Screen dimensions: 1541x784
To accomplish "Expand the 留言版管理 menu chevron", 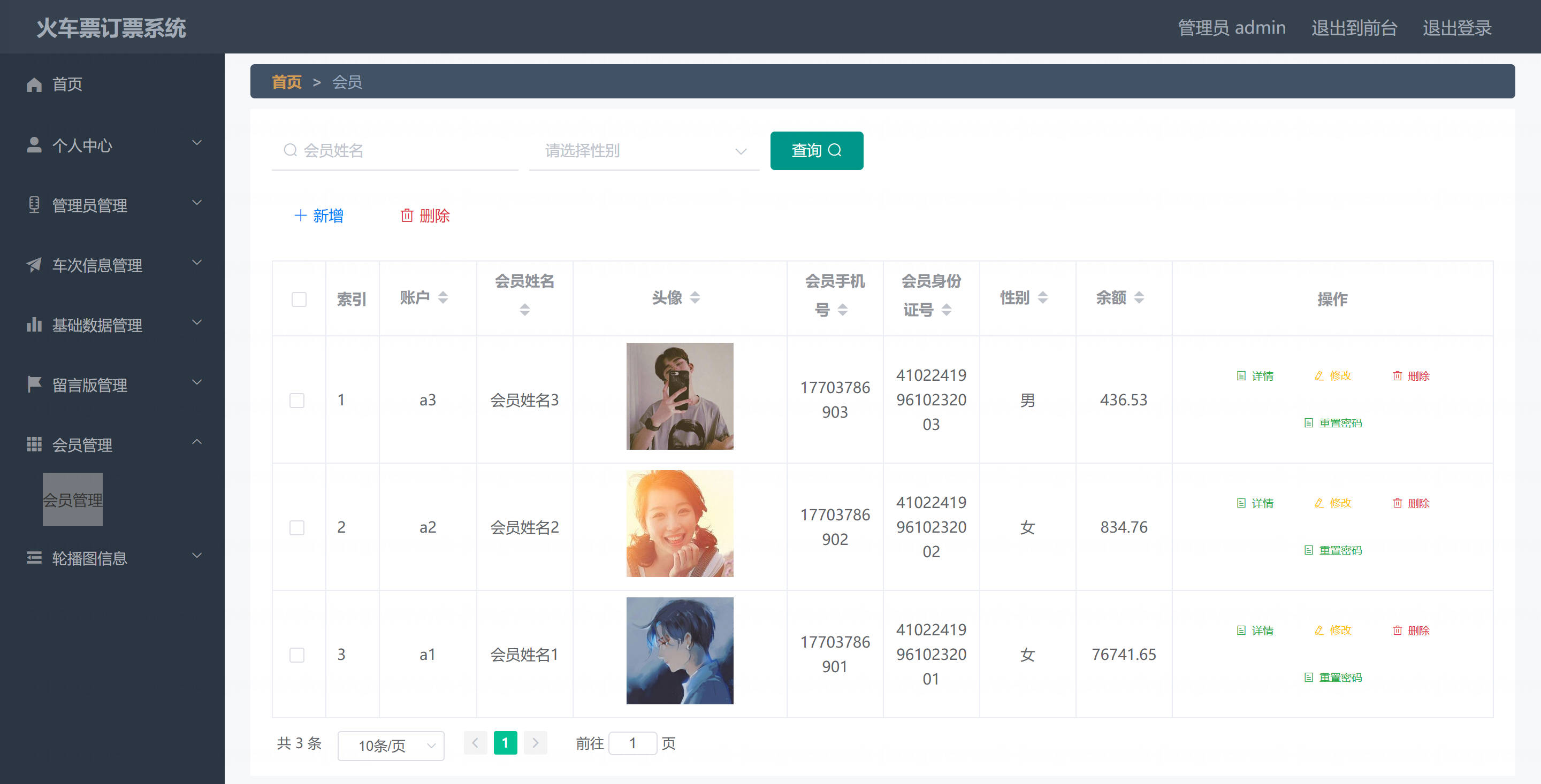I will (x=197, y=381).
